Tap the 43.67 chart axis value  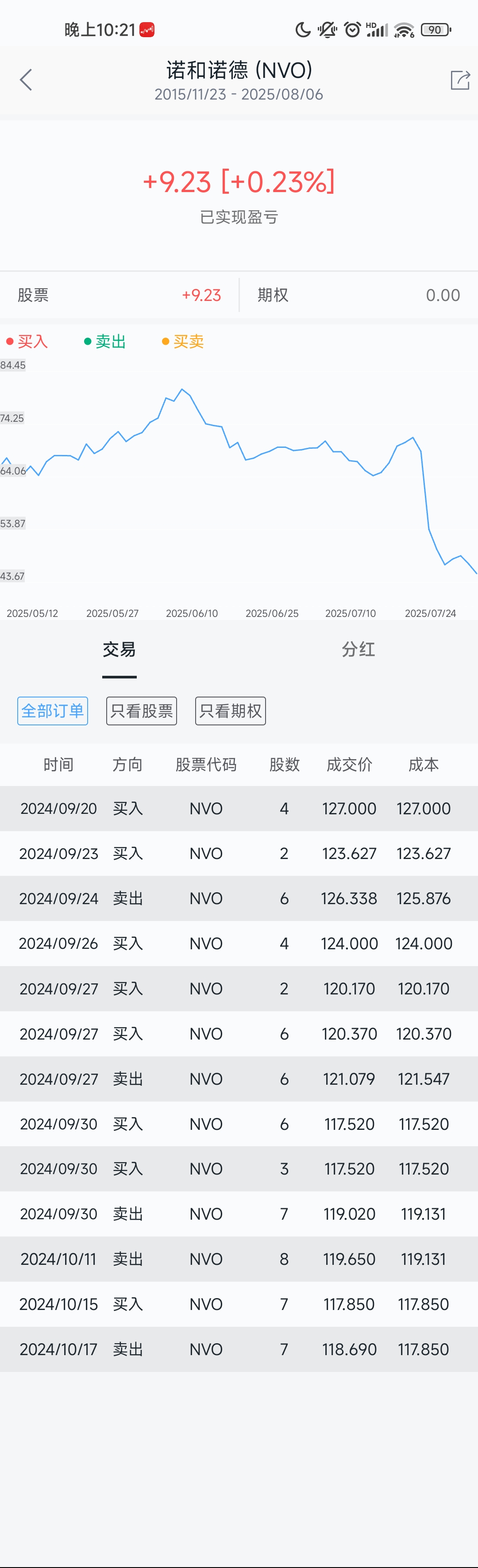pos(13,576)
